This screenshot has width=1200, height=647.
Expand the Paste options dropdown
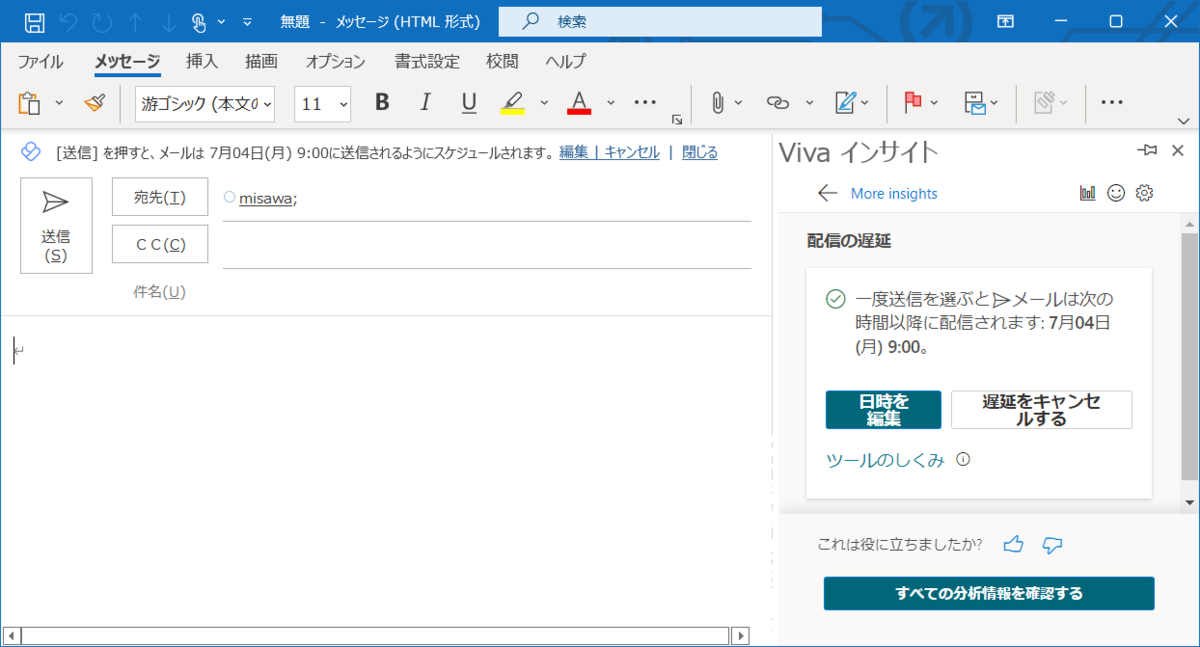point(58,102)
